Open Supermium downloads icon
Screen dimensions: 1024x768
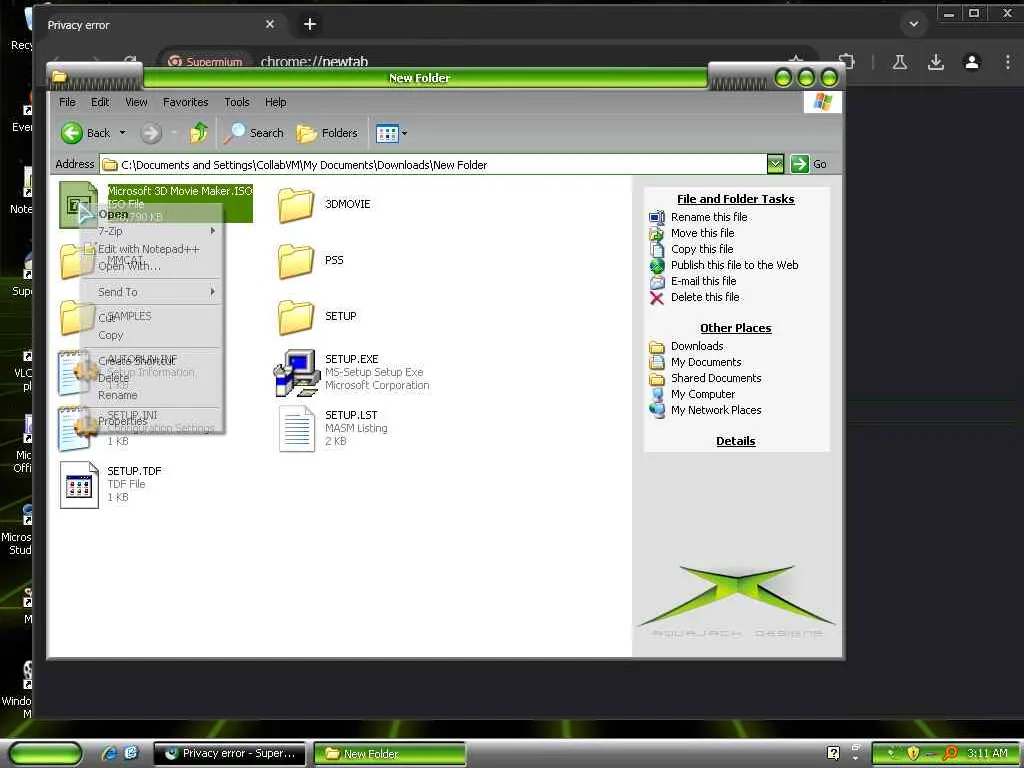click(x=936, y=62)
